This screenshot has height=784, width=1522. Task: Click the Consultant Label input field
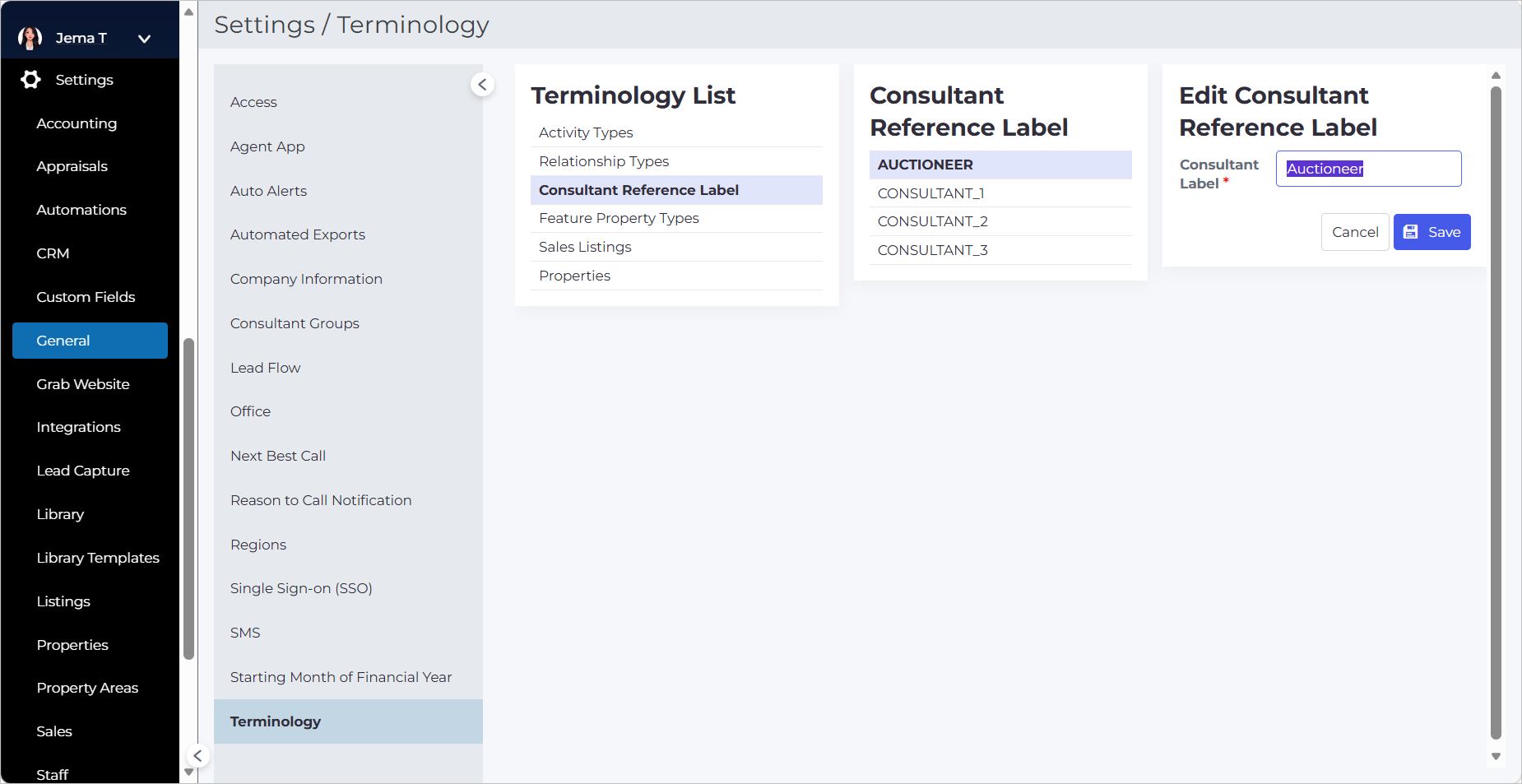pos(1368,169)
